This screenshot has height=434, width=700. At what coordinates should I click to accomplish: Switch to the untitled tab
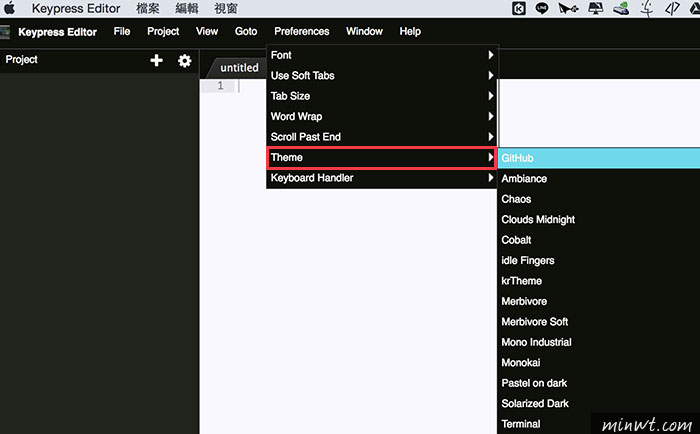point(238,68)
